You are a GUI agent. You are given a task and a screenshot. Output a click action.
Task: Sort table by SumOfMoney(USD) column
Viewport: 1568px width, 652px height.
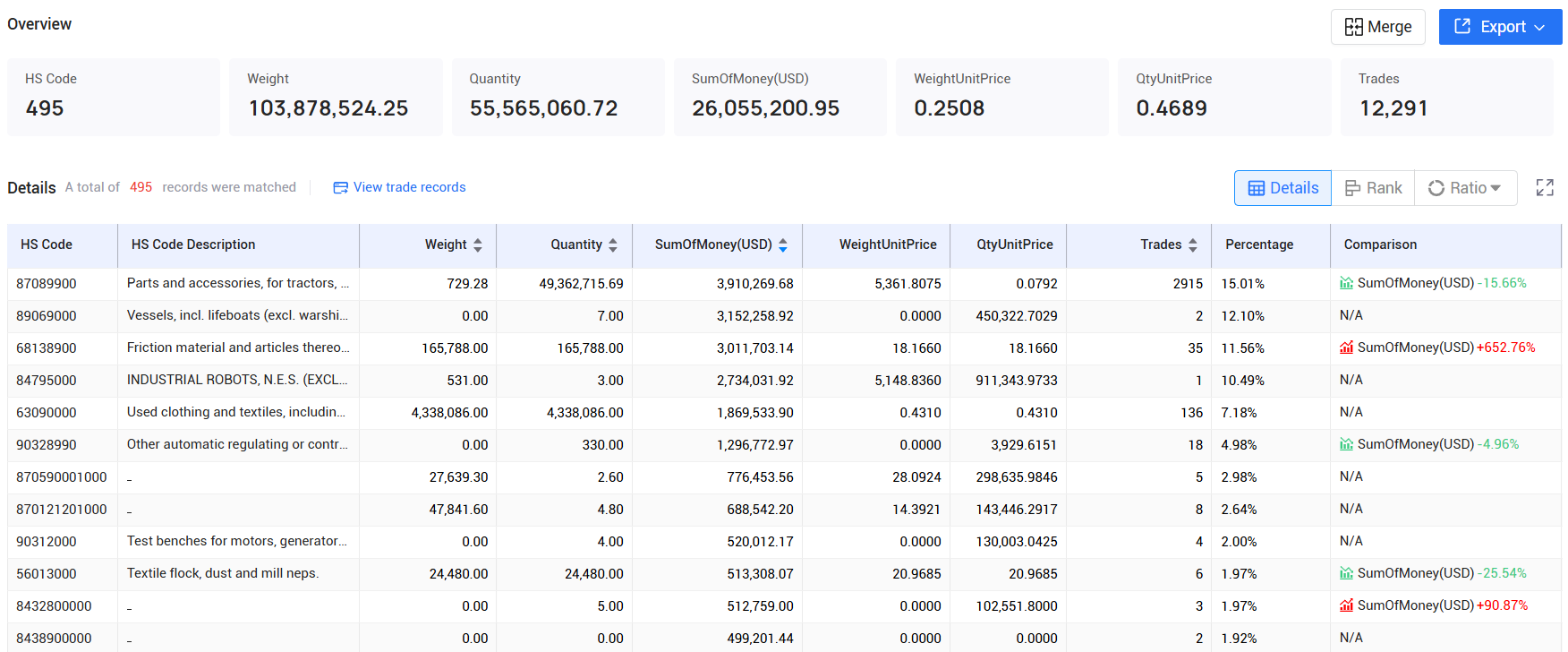coord(783,244)
